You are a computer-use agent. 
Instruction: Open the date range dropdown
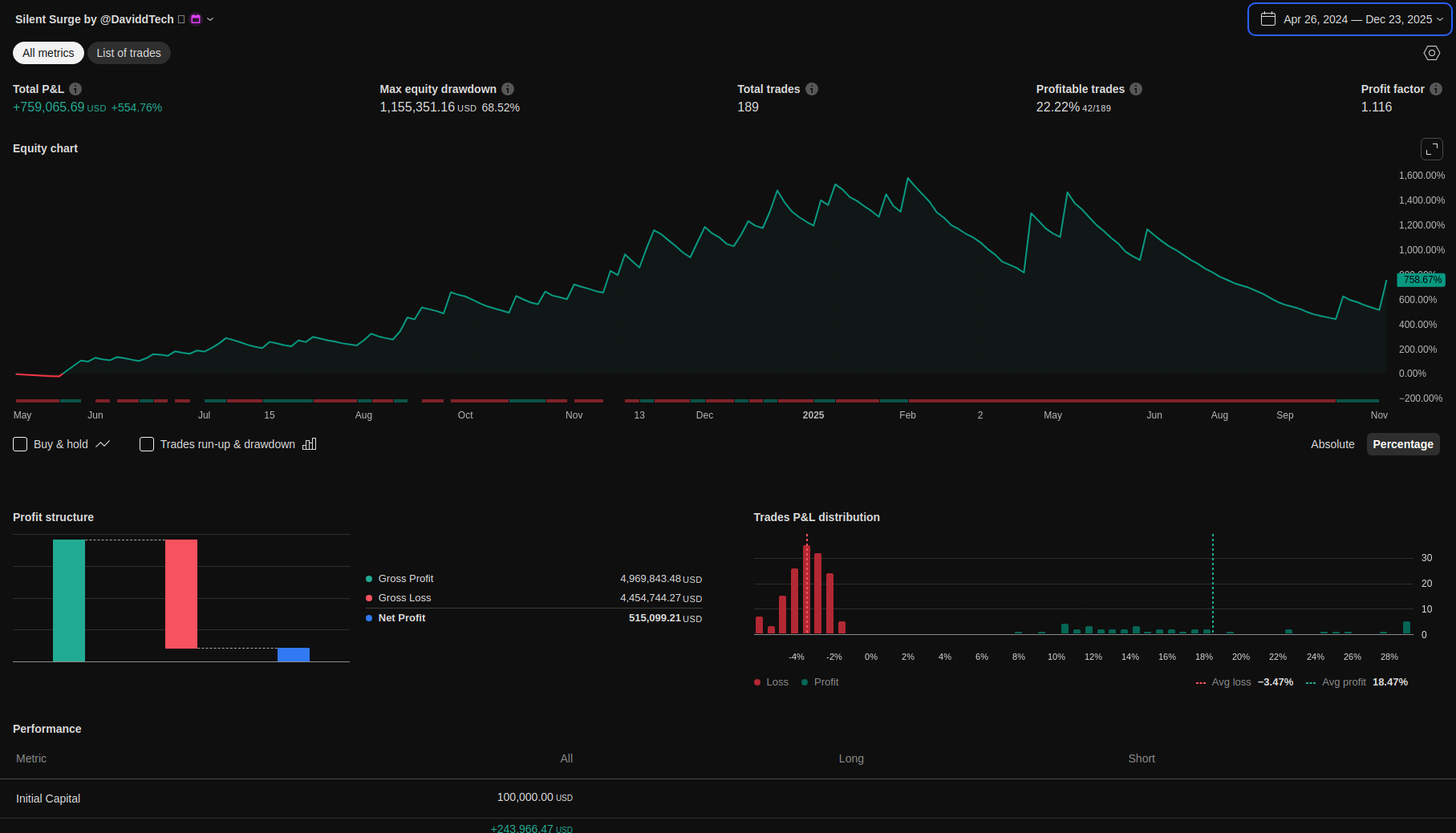[x=1350, y=19]
